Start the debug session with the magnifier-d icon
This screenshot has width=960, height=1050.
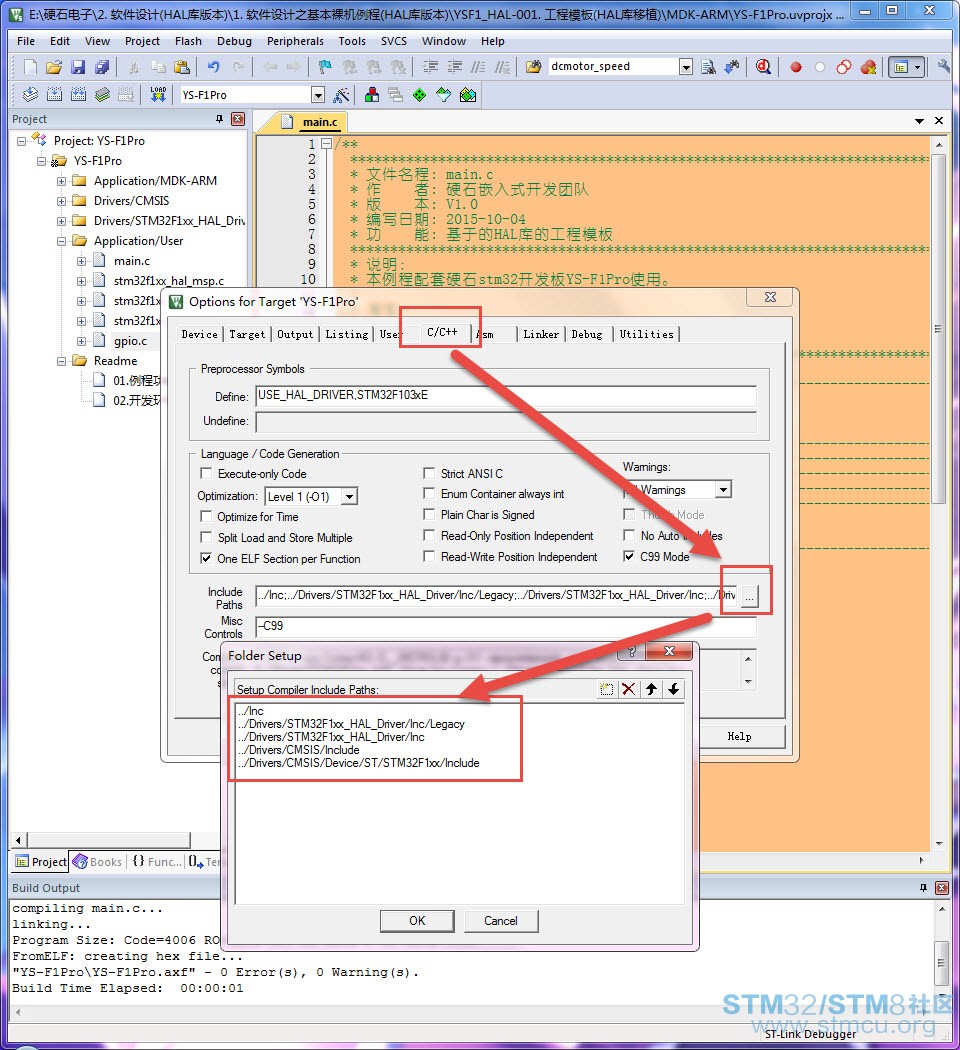(x=763, y=67)
